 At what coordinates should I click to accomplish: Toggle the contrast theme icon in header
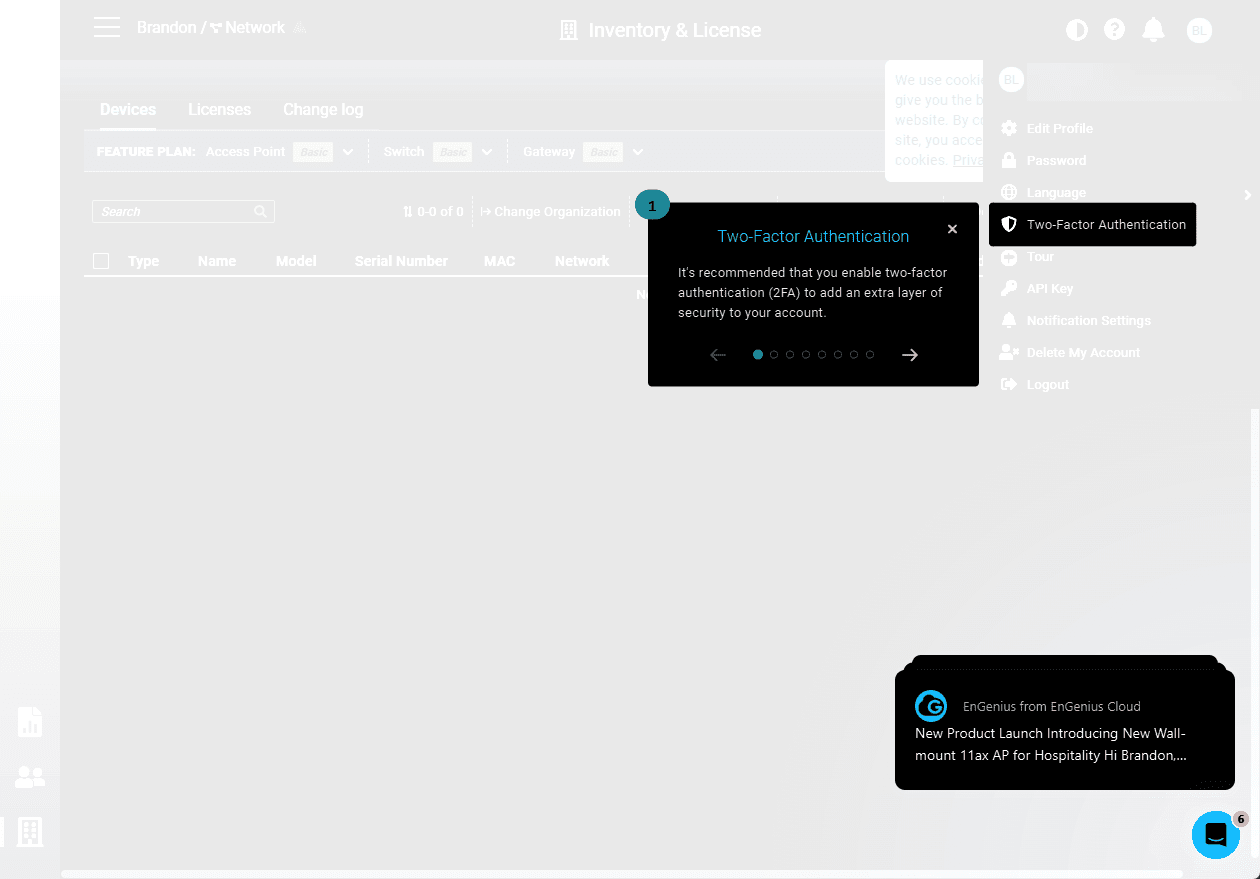coord(1077,30)
